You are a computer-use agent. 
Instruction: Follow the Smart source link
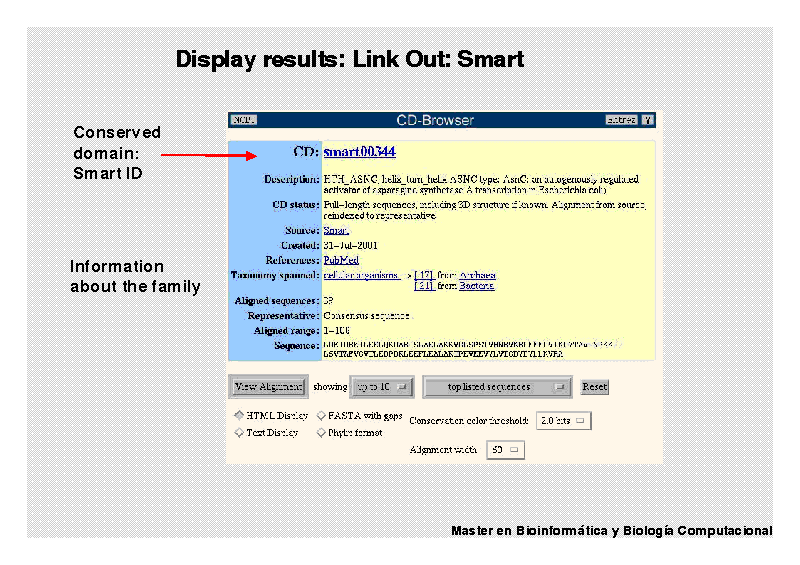click(x=336, y=230)
